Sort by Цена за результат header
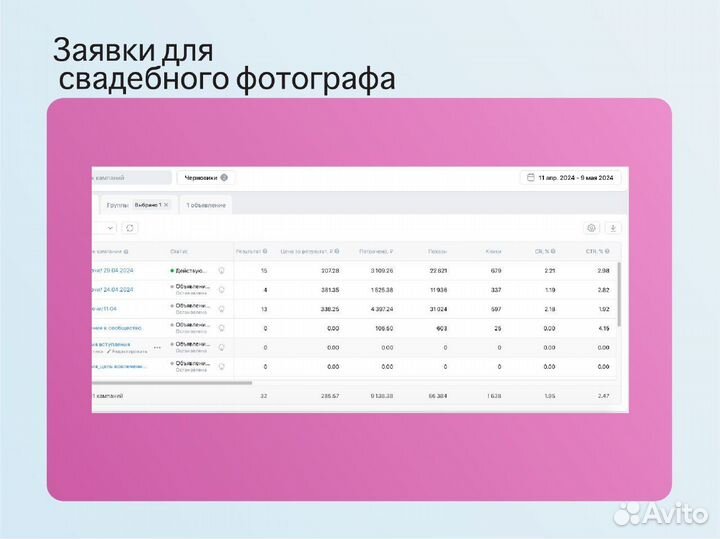 click(307, 252)
